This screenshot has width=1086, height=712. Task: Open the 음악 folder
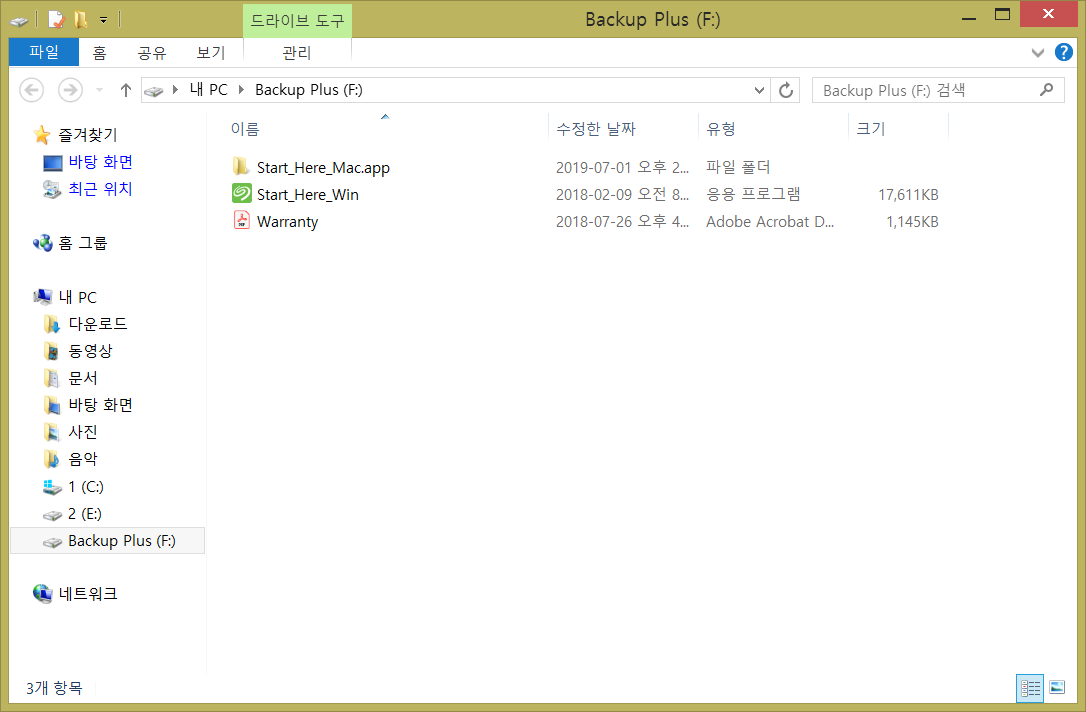point(82,459)
